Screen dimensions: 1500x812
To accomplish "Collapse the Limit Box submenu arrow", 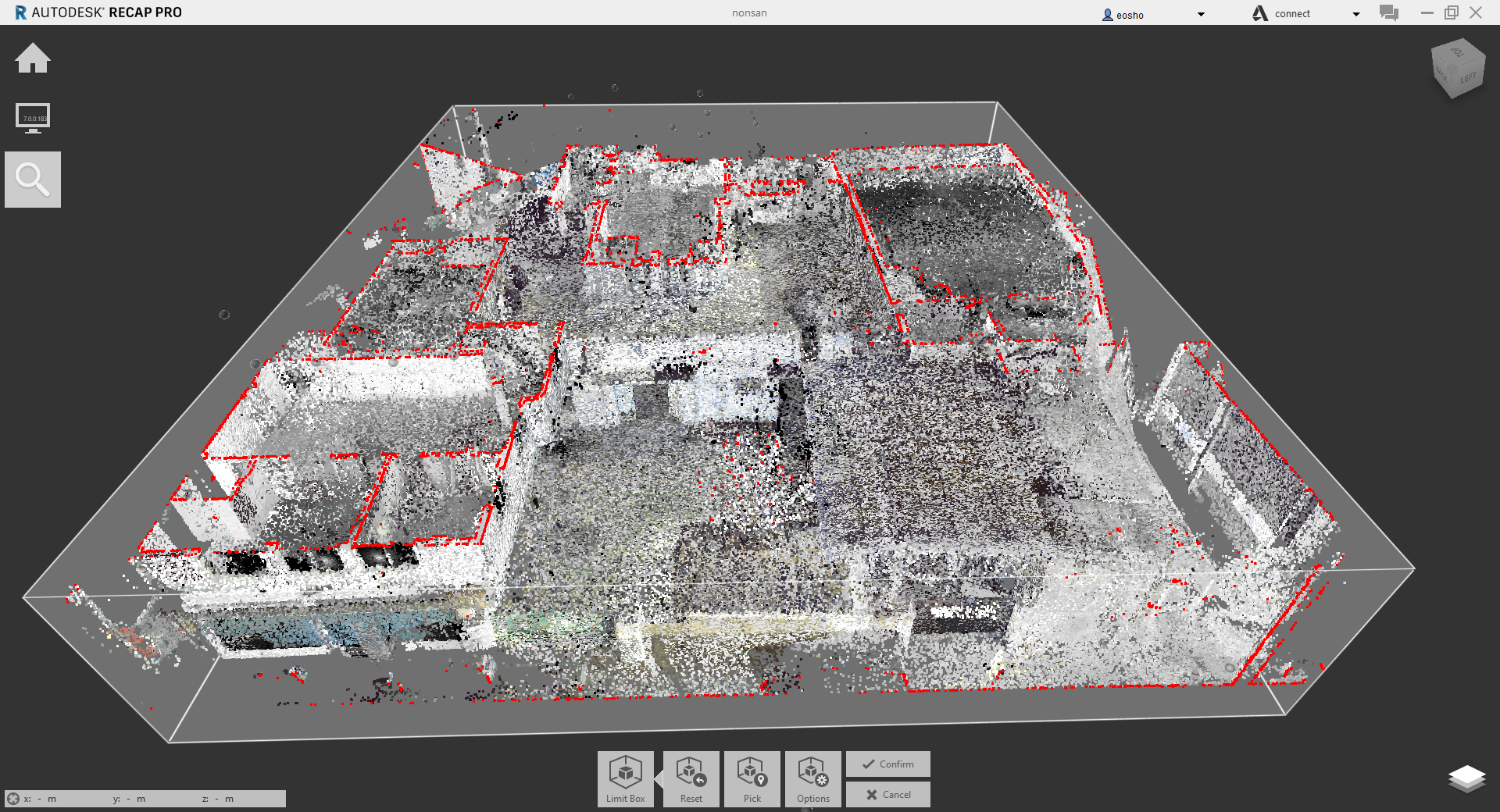I will 659,779.
